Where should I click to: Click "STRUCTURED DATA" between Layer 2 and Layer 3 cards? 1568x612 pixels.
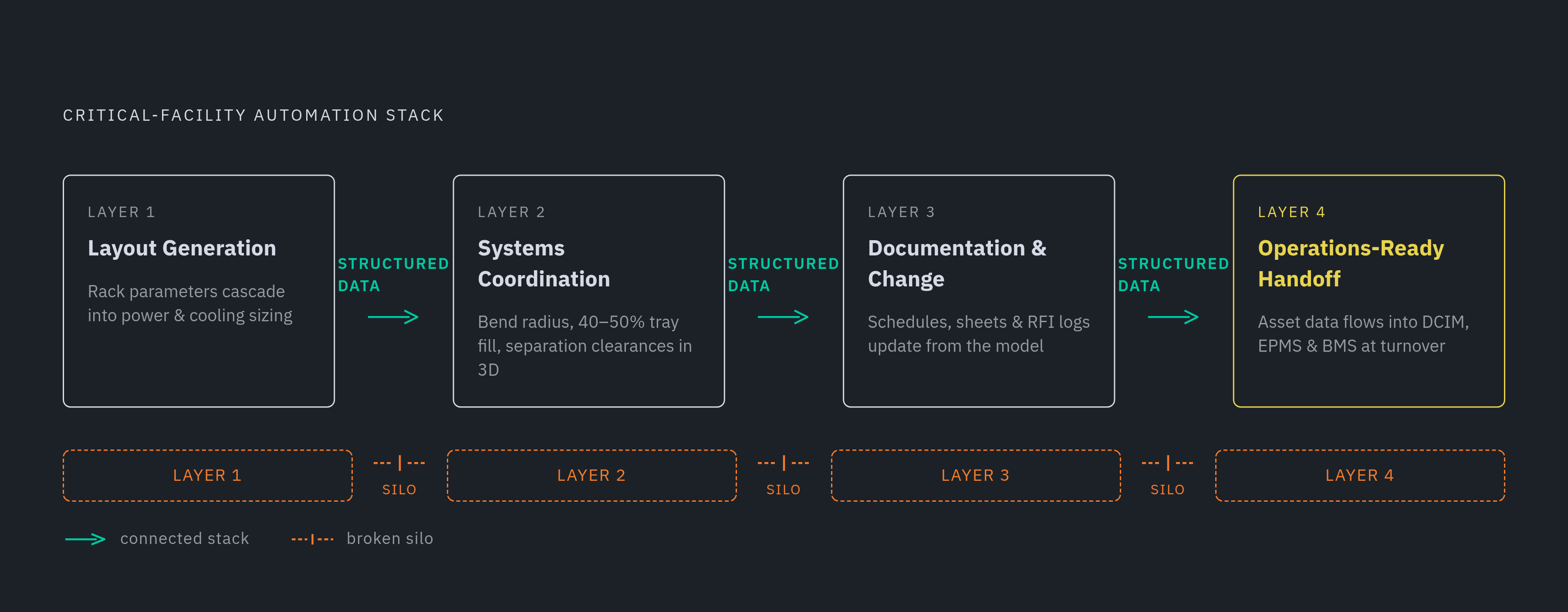pyautogui.click(x=784, y=275)
